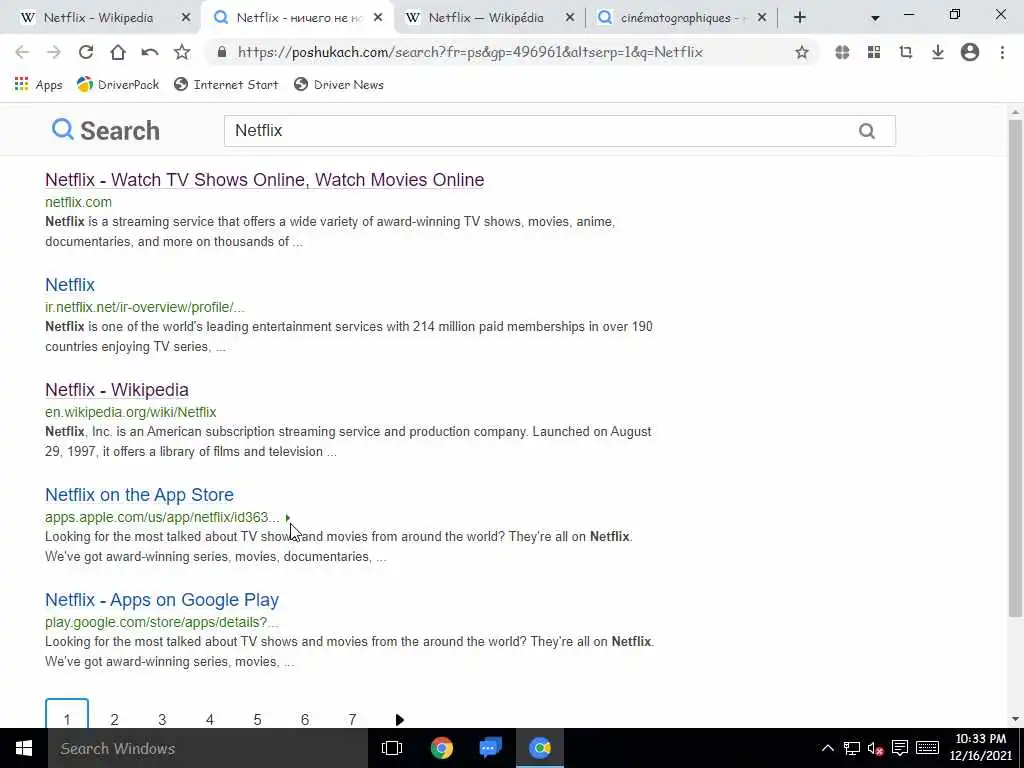The image size is (1024, 768).
Task: Open the grid tiles toolbar icon
Action: [874, 52]
